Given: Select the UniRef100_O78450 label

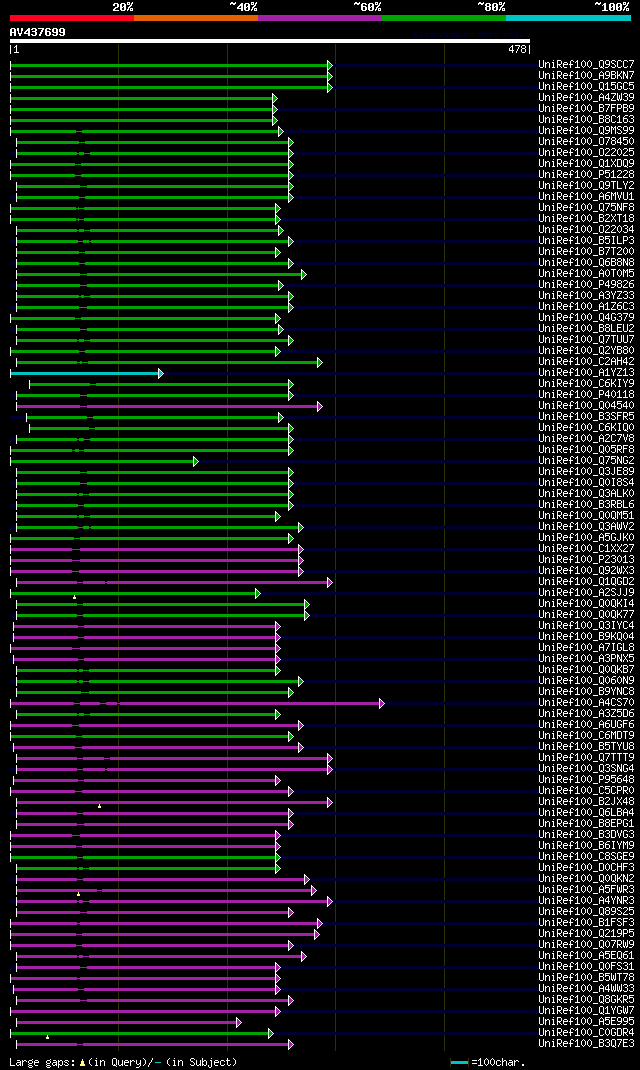Looking at the screenshot, I should point(586,142).
